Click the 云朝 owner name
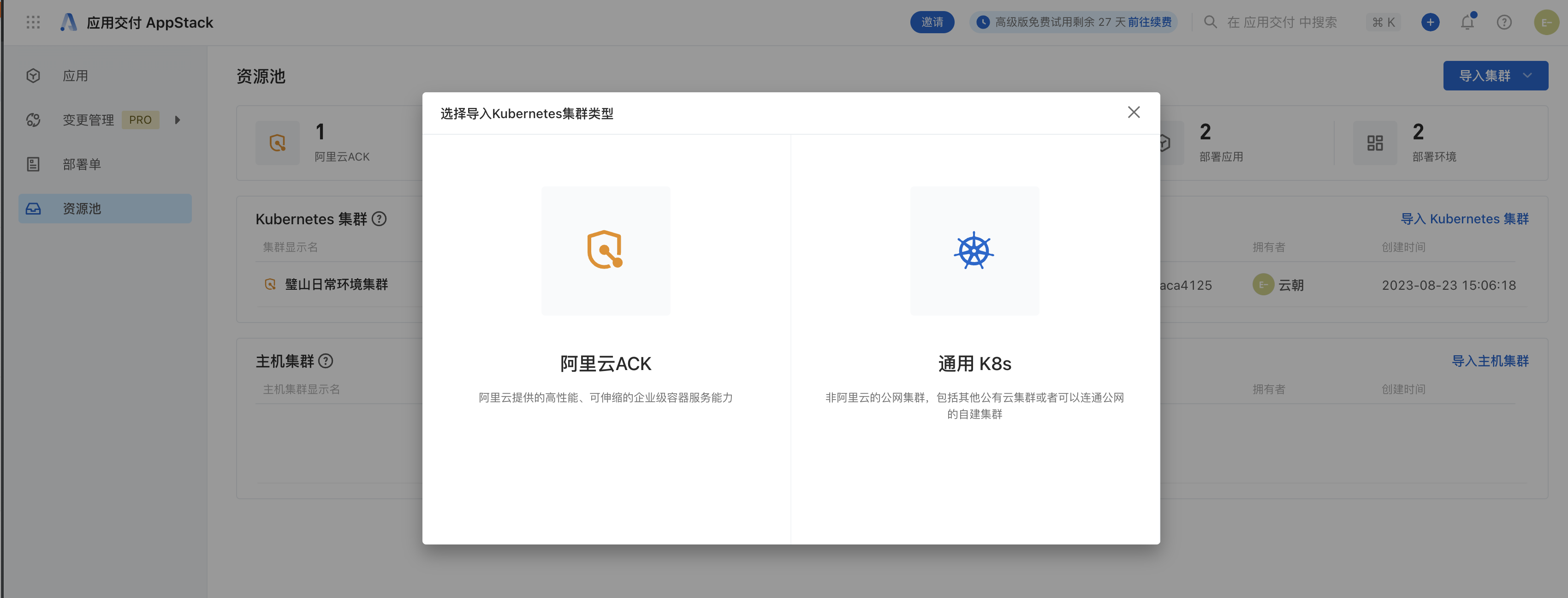The image size is (1568, 598). pyautogui.click(x=1290, y=285)
